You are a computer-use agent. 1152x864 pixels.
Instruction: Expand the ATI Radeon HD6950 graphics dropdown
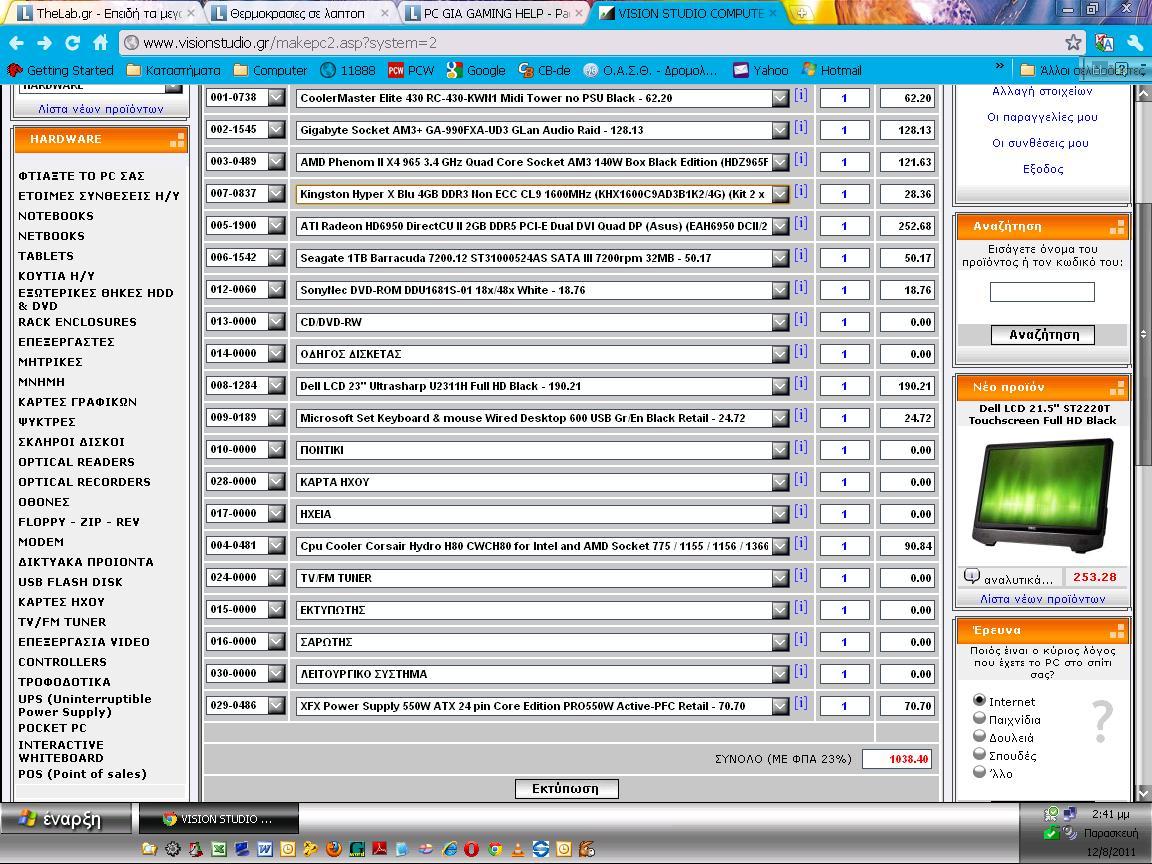click(780, 226)
